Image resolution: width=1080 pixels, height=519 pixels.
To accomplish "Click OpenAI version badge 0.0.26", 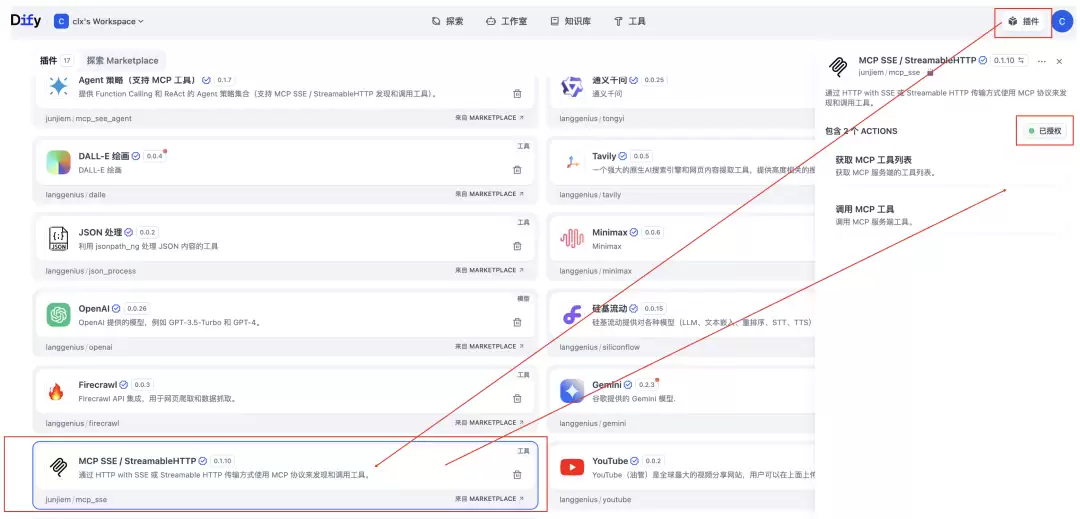I will pyautogui.click(x=138, y=308).
